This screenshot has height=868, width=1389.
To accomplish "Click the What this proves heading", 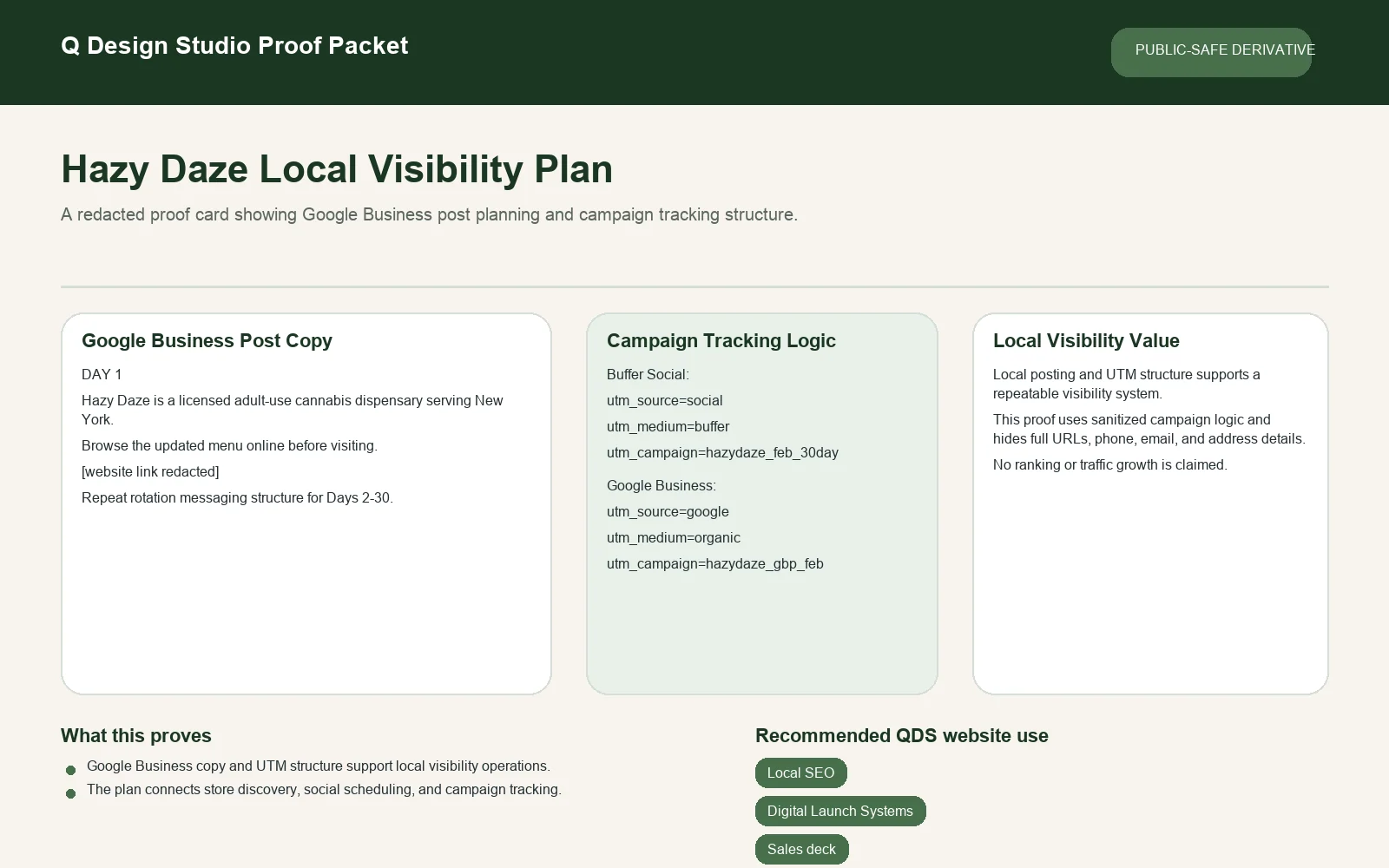I will tap(136, 735).
